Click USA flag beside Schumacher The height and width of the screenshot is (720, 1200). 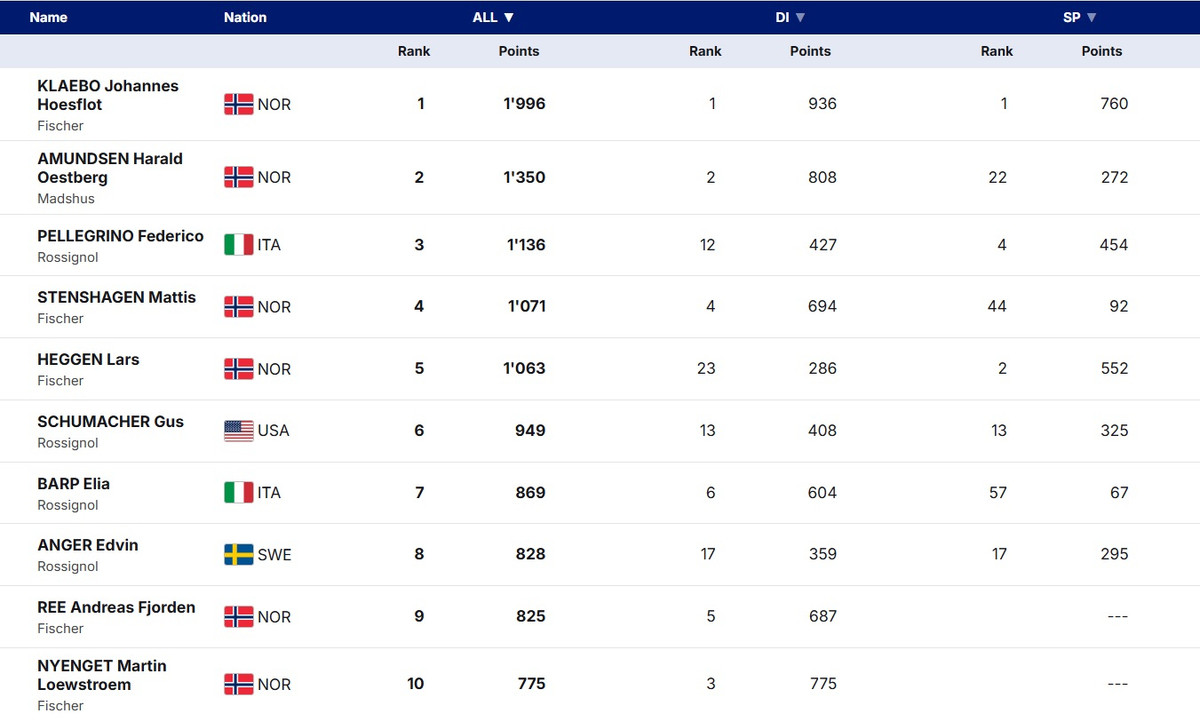238,431
